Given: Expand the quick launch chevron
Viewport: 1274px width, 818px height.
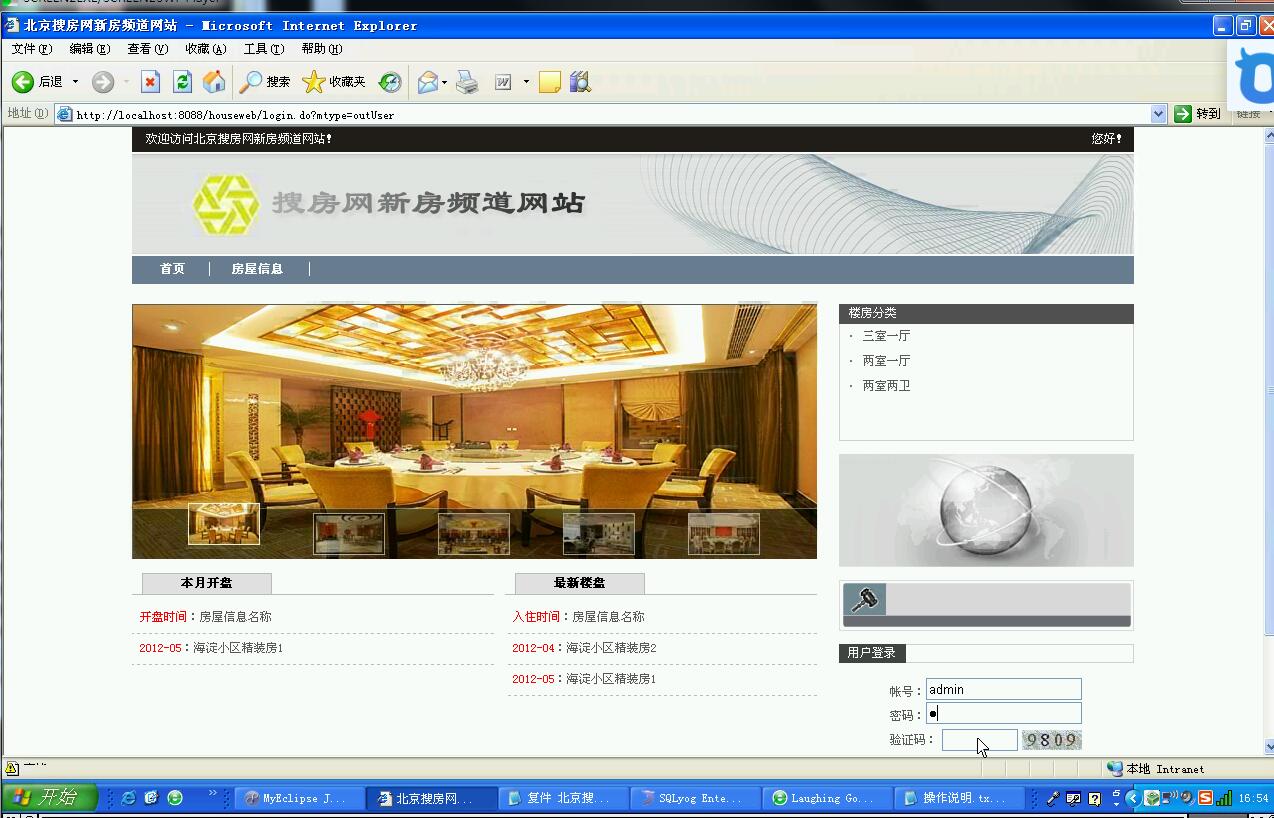Looking at the screenshot, I should 213,795.
